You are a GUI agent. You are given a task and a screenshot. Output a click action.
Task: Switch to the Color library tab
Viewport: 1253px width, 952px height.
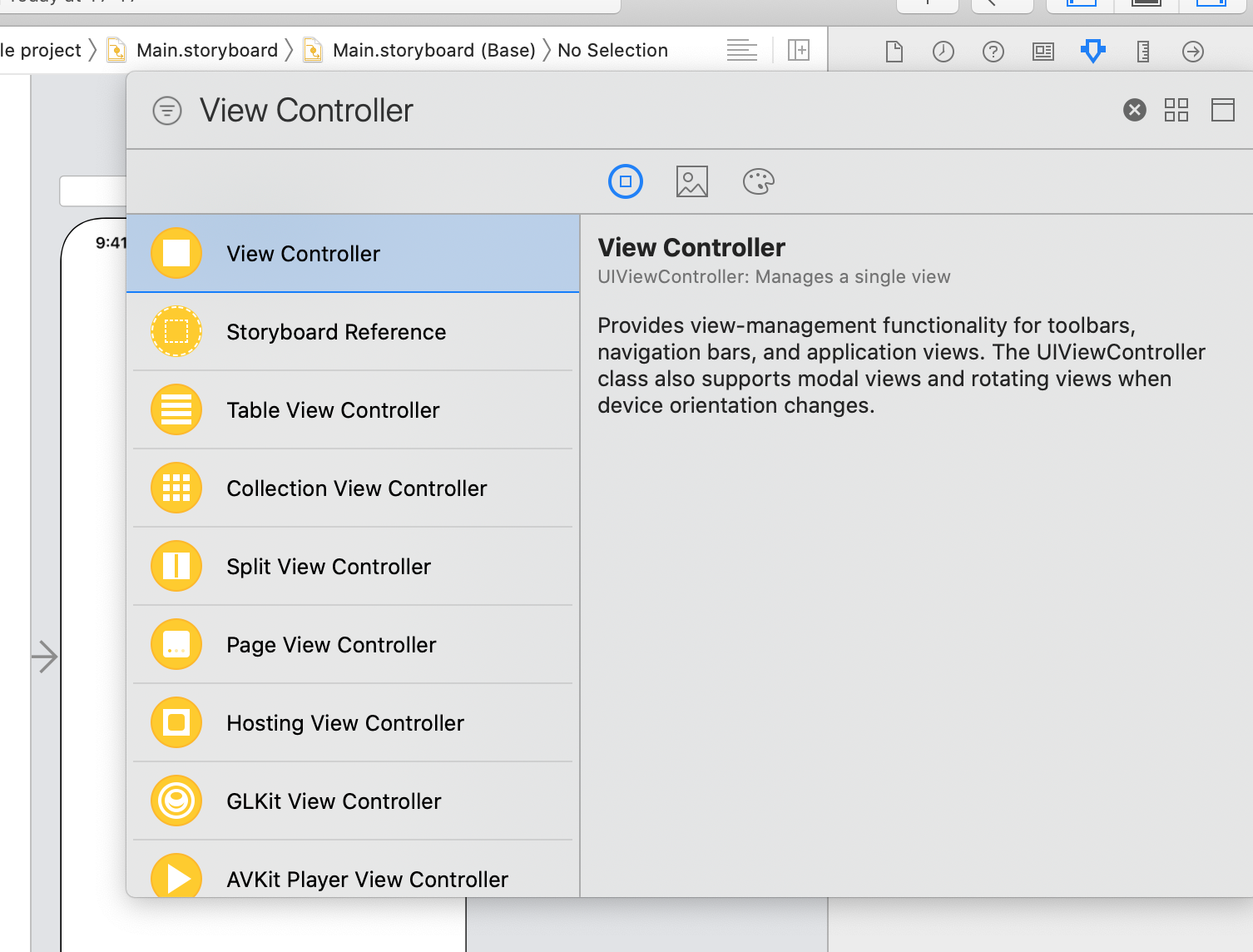tap(758, 181)
